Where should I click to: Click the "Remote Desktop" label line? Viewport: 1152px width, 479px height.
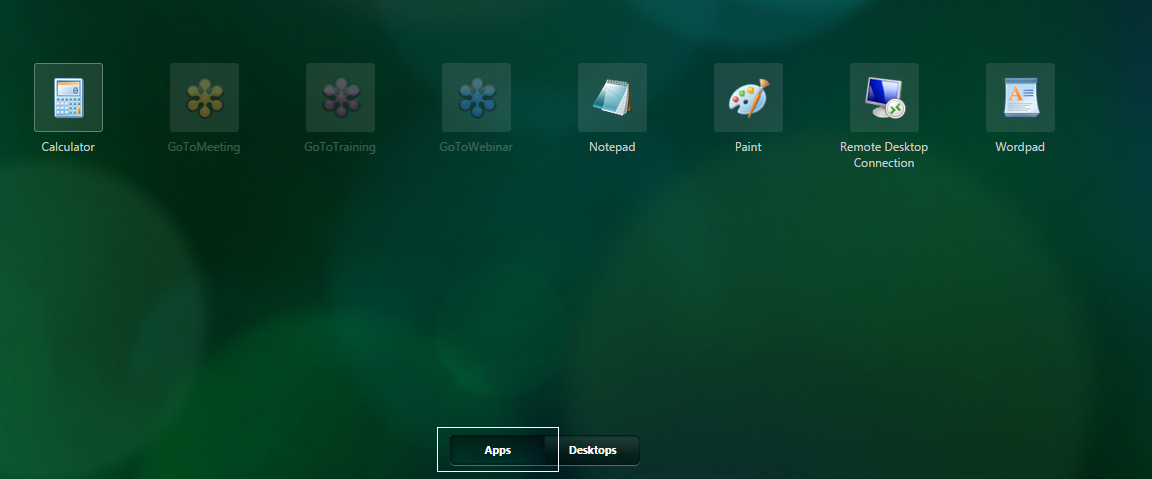[x=884, y=147]
